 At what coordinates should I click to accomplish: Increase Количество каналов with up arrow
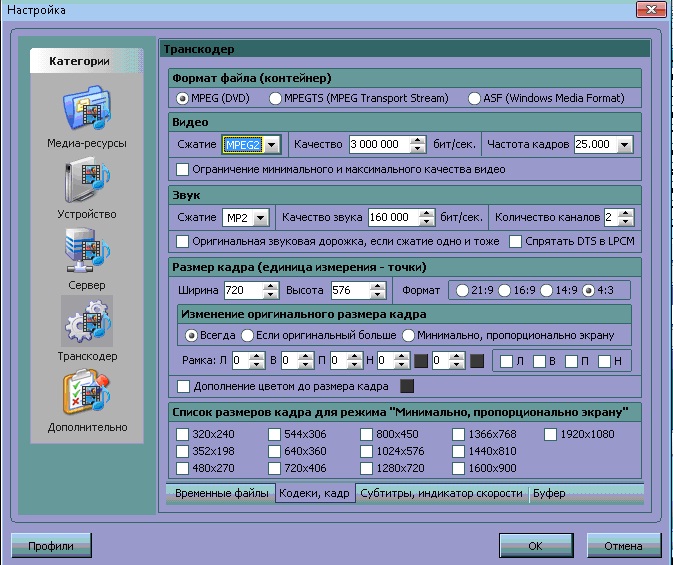pos(626,213)
